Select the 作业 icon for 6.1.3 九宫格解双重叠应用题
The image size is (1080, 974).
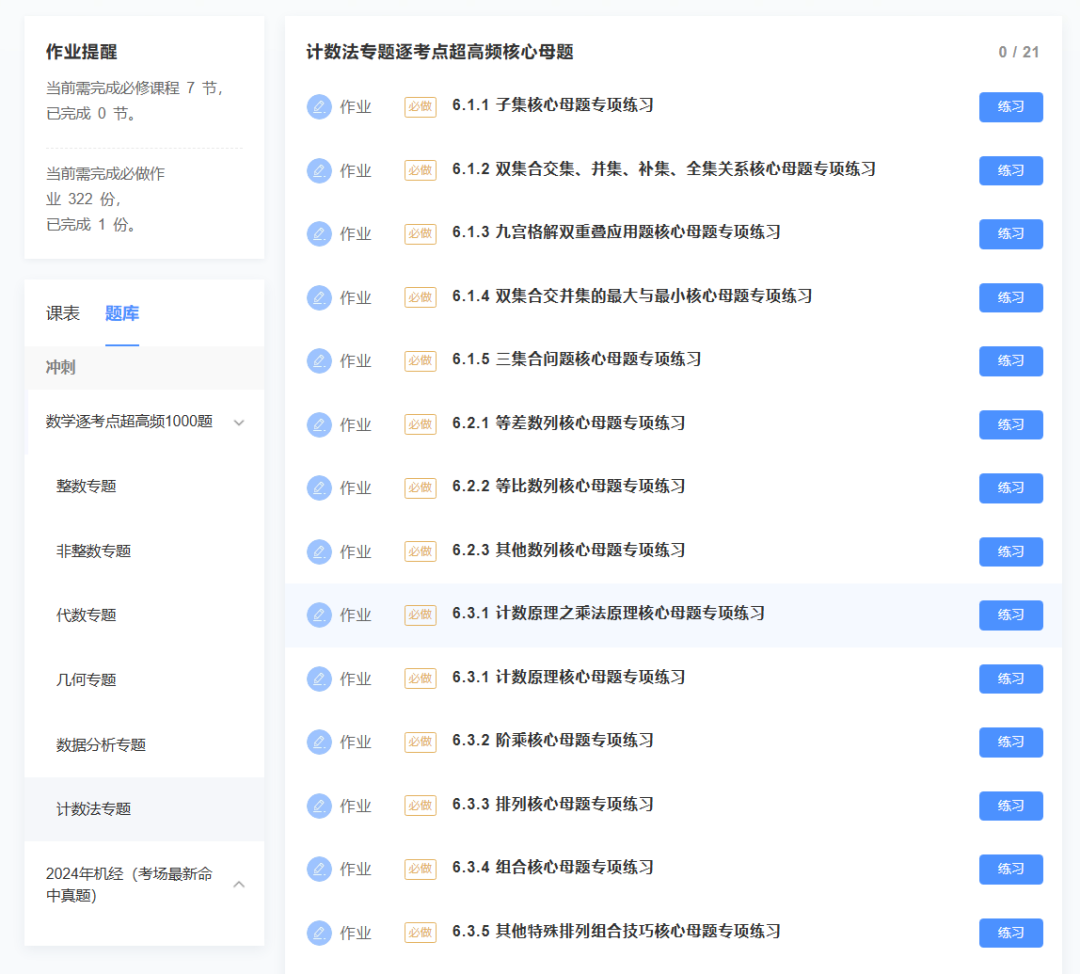click(319, 233)
